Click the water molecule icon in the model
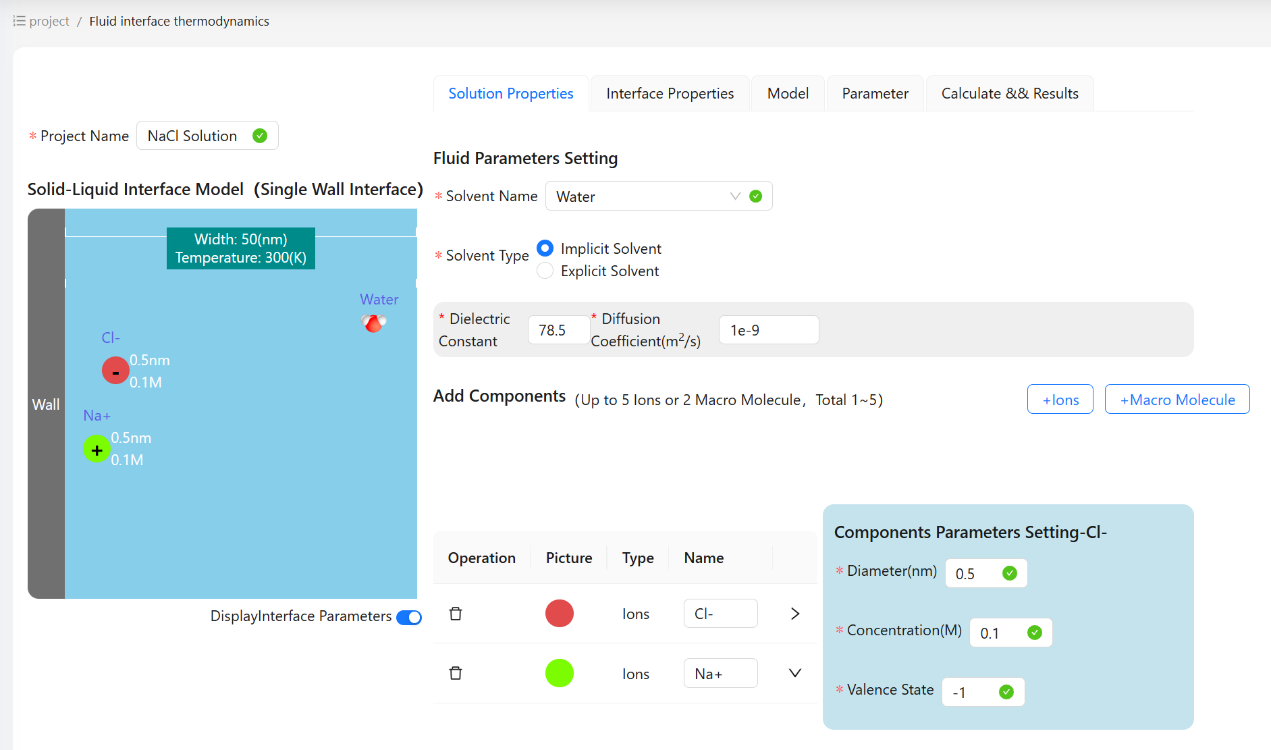The width and height of the screenshot is (1271, 750). coord(374,322)
